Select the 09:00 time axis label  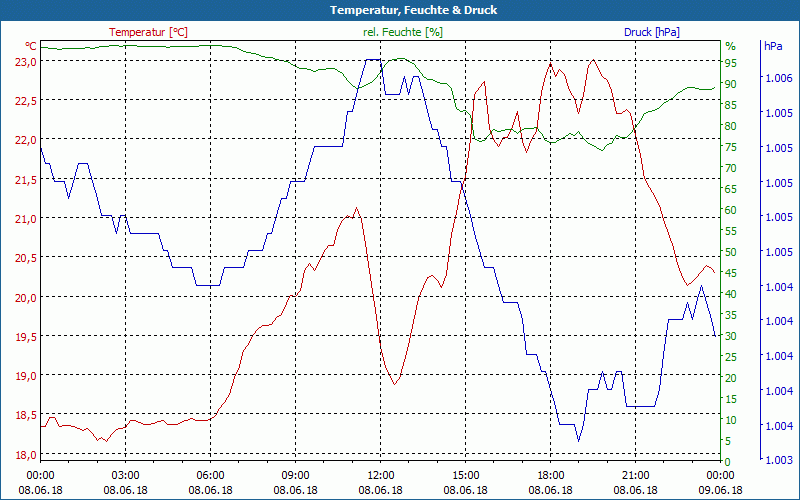(295, 475)
